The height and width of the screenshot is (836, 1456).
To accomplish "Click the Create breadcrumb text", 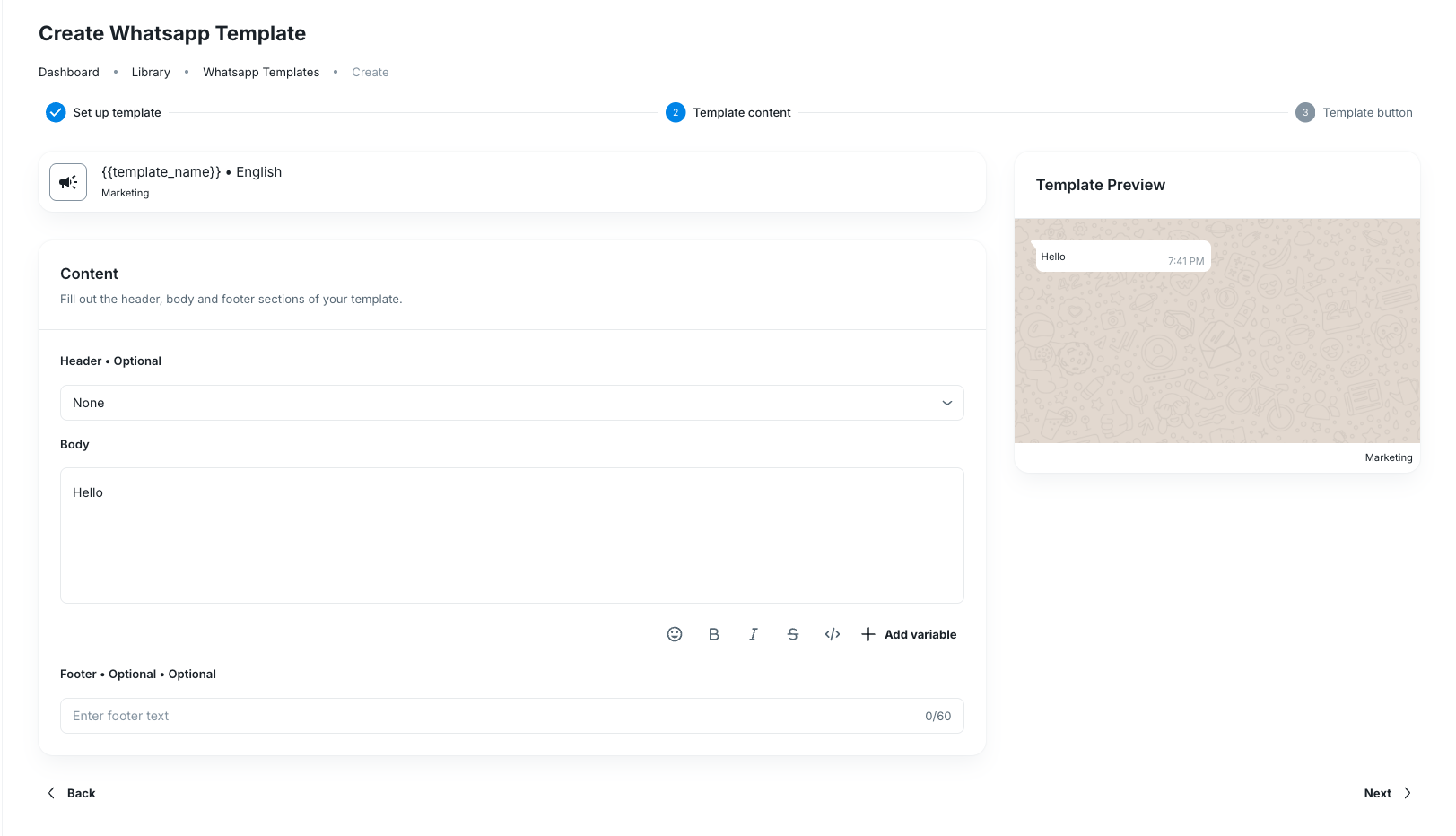I will coord(371,72).
